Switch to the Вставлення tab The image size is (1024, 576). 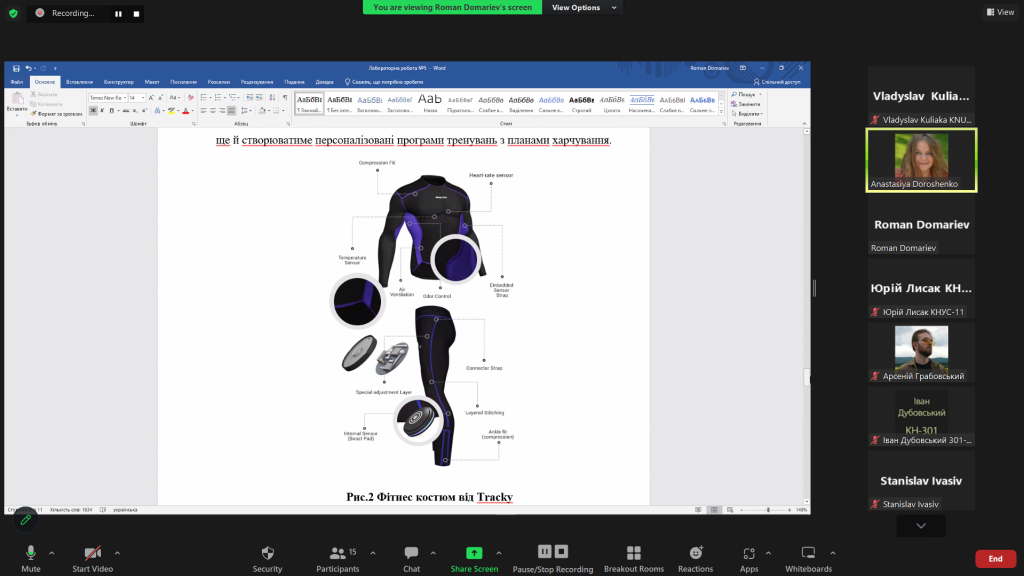point(79,82)
